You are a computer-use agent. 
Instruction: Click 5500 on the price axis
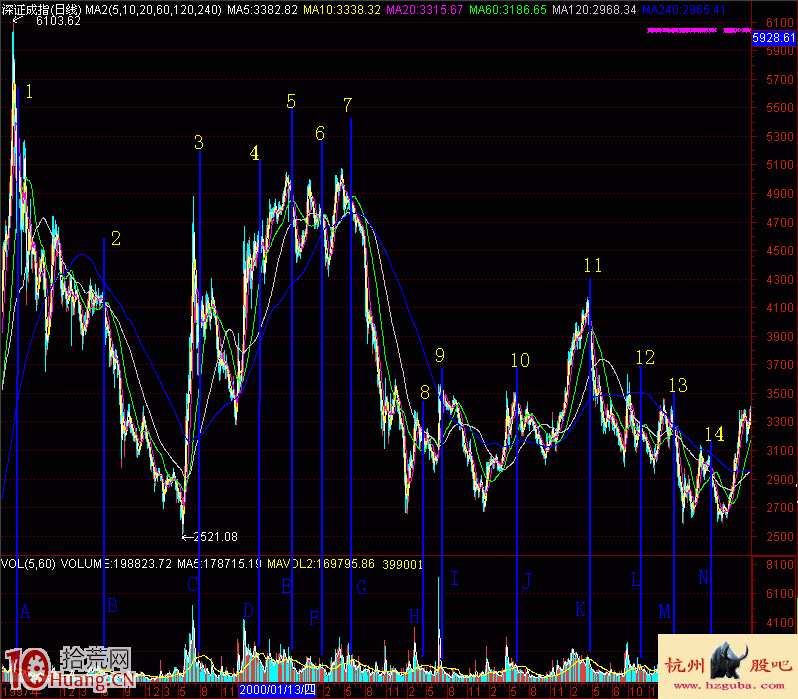pos(780,107)
